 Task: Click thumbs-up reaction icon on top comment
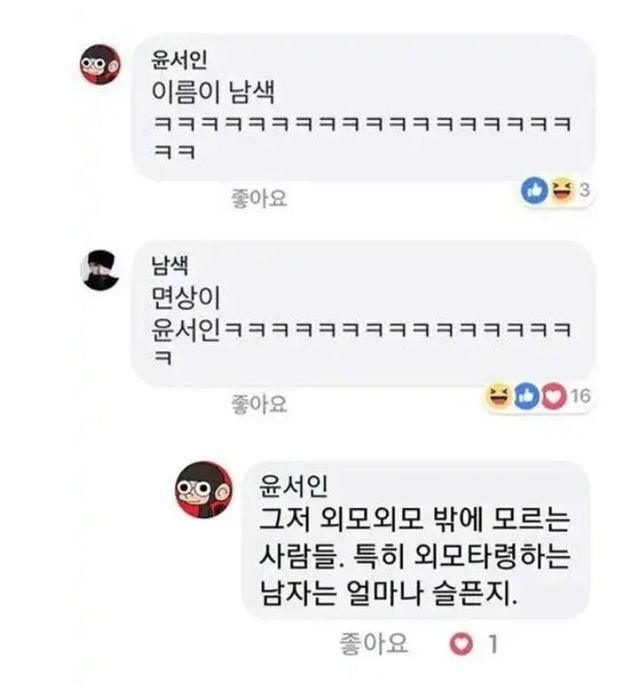pyautogui.click(x=534, y=190)
